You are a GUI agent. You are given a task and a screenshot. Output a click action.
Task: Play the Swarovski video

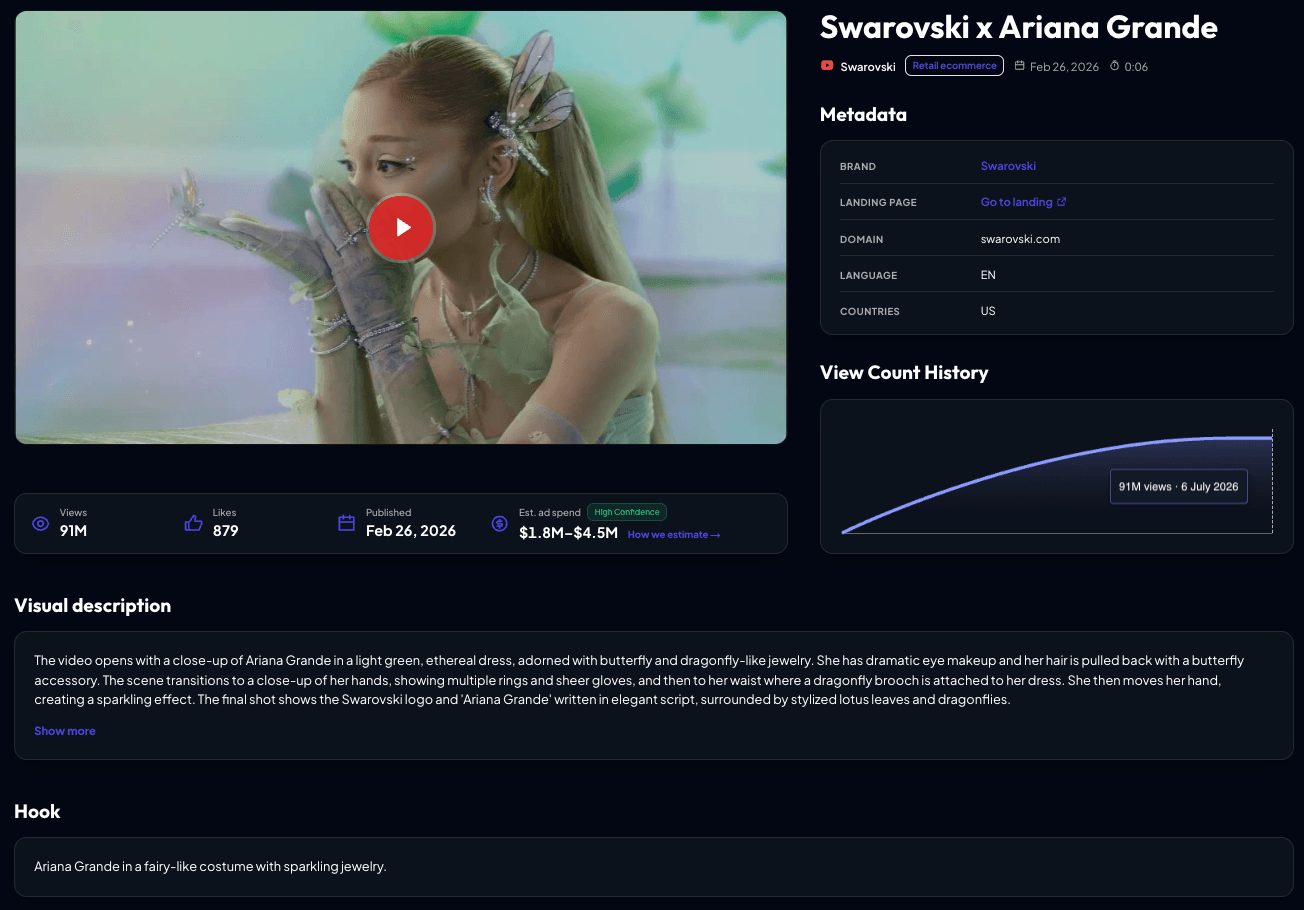401,228
